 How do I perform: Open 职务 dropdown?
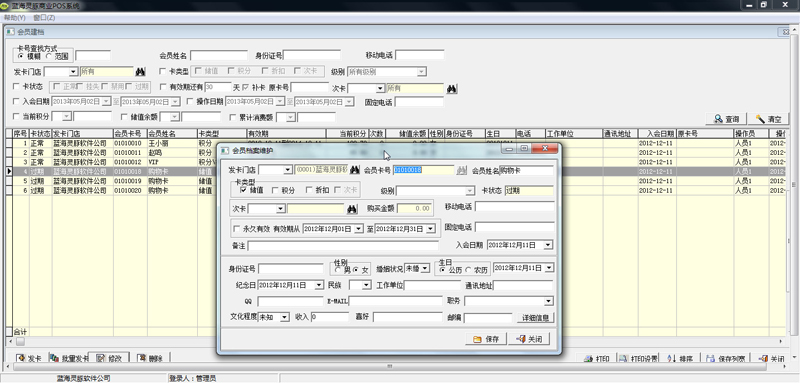[x=548, y=301]
